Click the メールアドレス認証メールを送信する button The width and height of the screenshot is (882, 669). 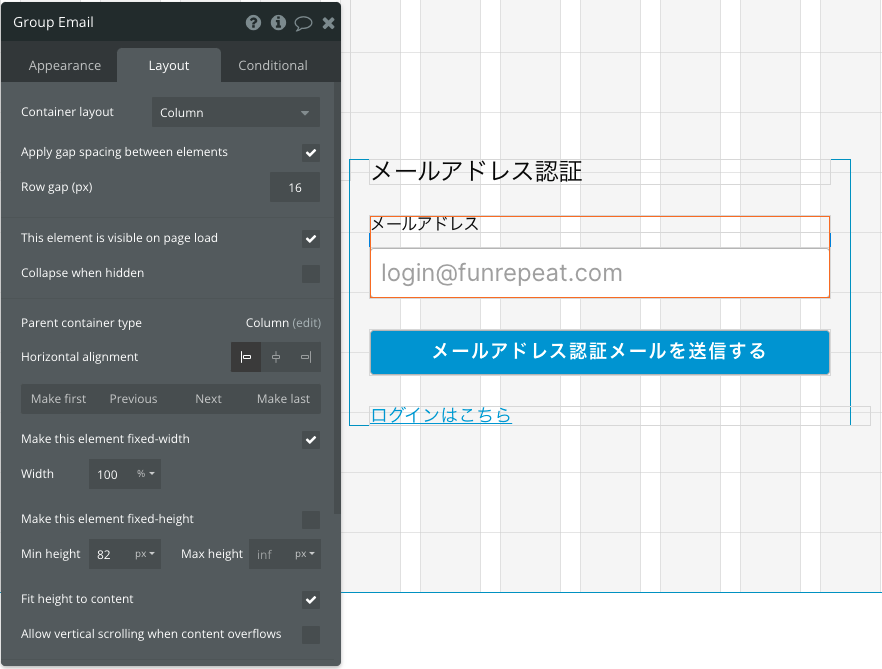(600, 352)
